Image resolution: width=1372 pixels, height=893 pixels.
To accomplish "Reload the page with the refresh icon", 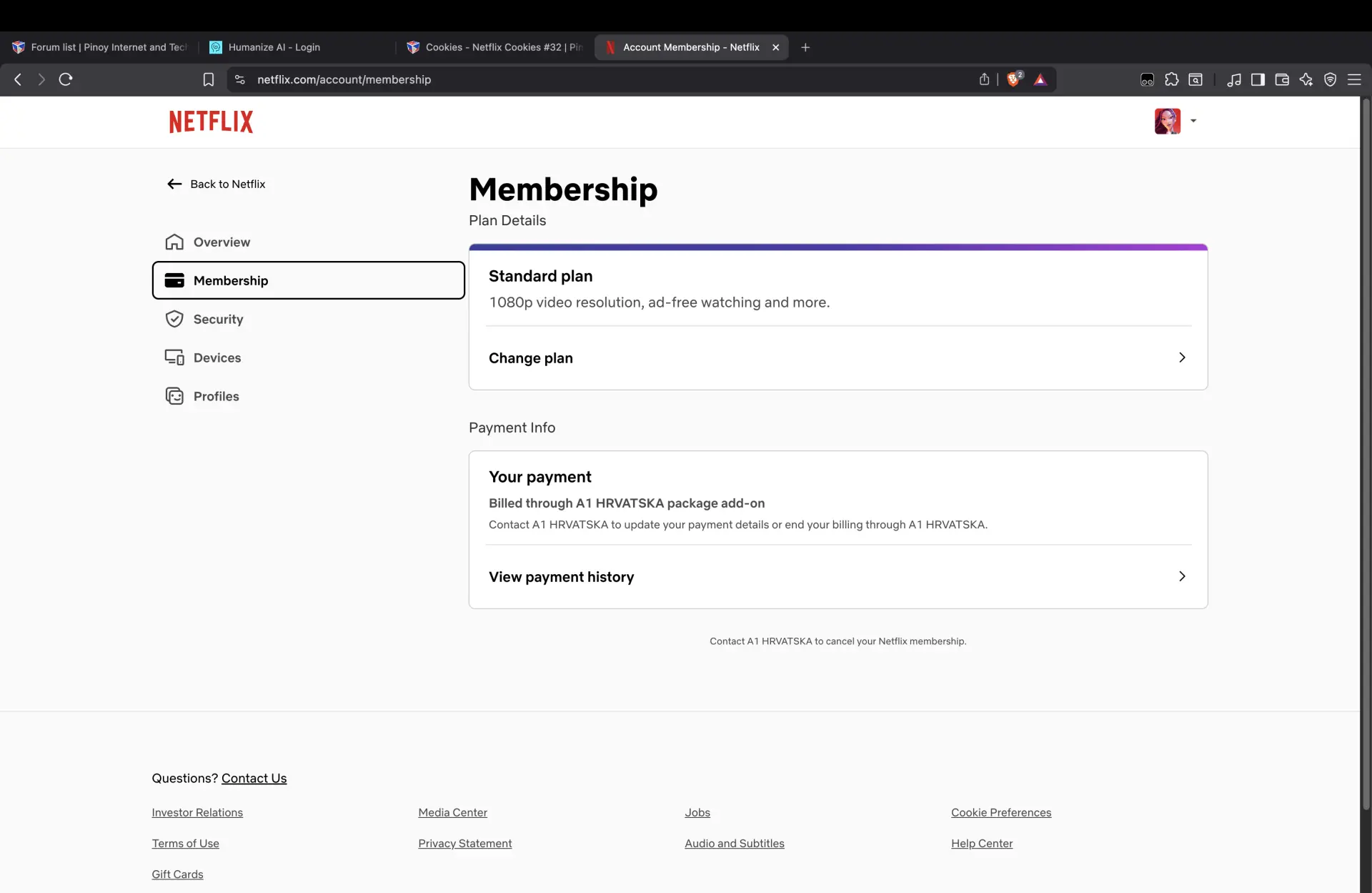I will click(66, 79).
